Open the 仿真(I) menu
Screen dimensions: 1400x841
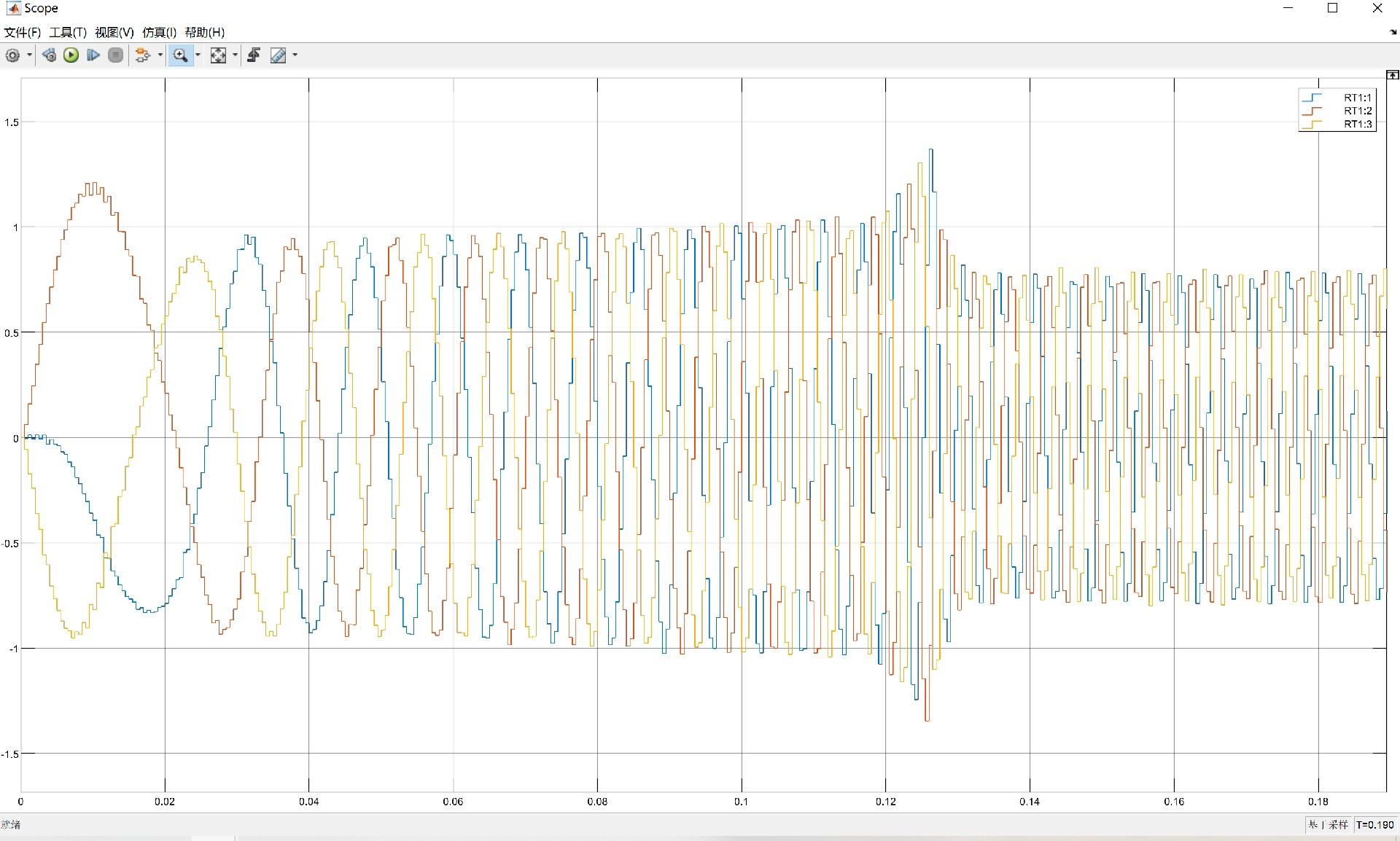(x=160, y=32)
